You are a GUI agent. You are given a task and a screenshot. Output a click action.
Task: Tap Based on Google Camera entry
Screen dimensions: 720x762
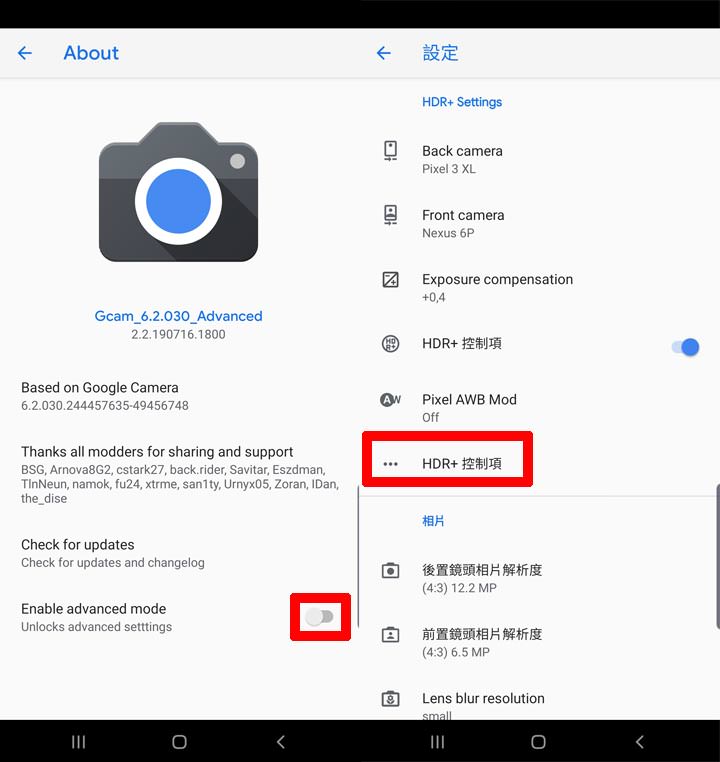pos(180,396)
